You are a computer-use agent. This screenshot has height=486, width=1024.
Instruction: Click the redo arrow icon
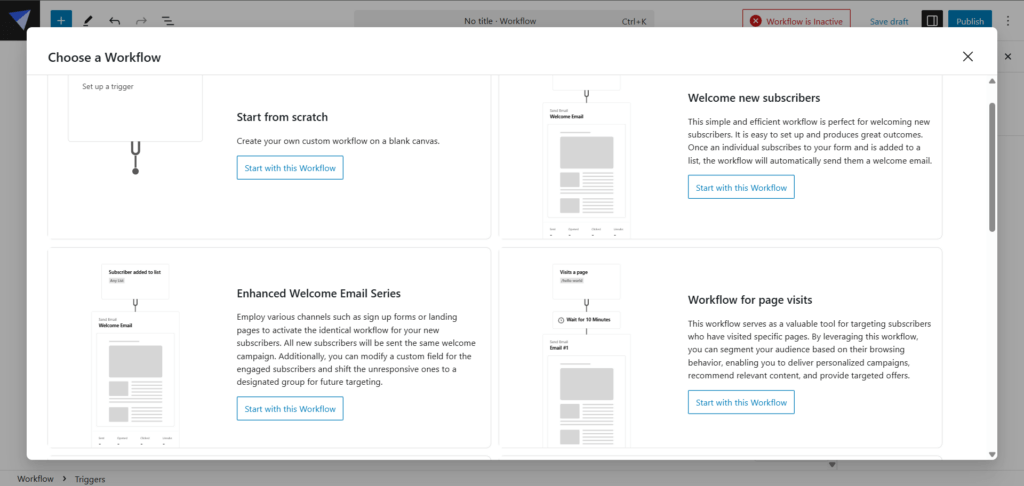tap(141, 20)
